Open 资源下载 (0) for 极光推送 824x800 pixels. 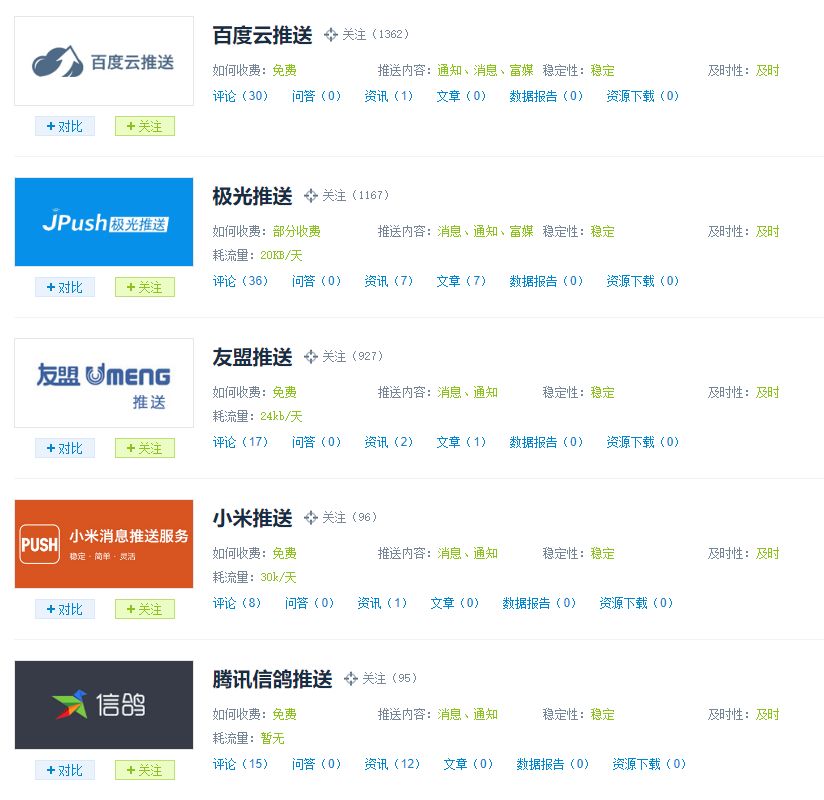pos(643,281)
